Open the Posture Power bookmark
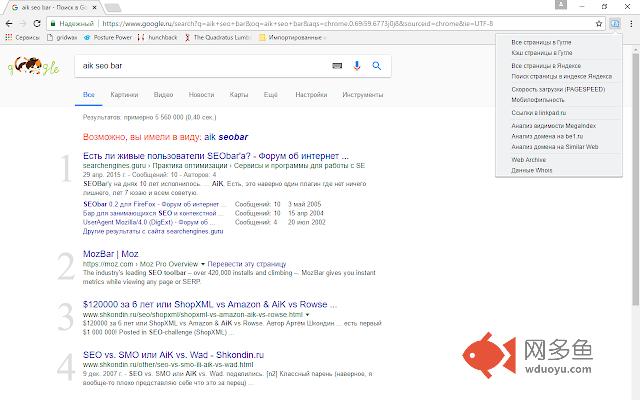Viewport: 640px width, 400px height. click(108, 38)
